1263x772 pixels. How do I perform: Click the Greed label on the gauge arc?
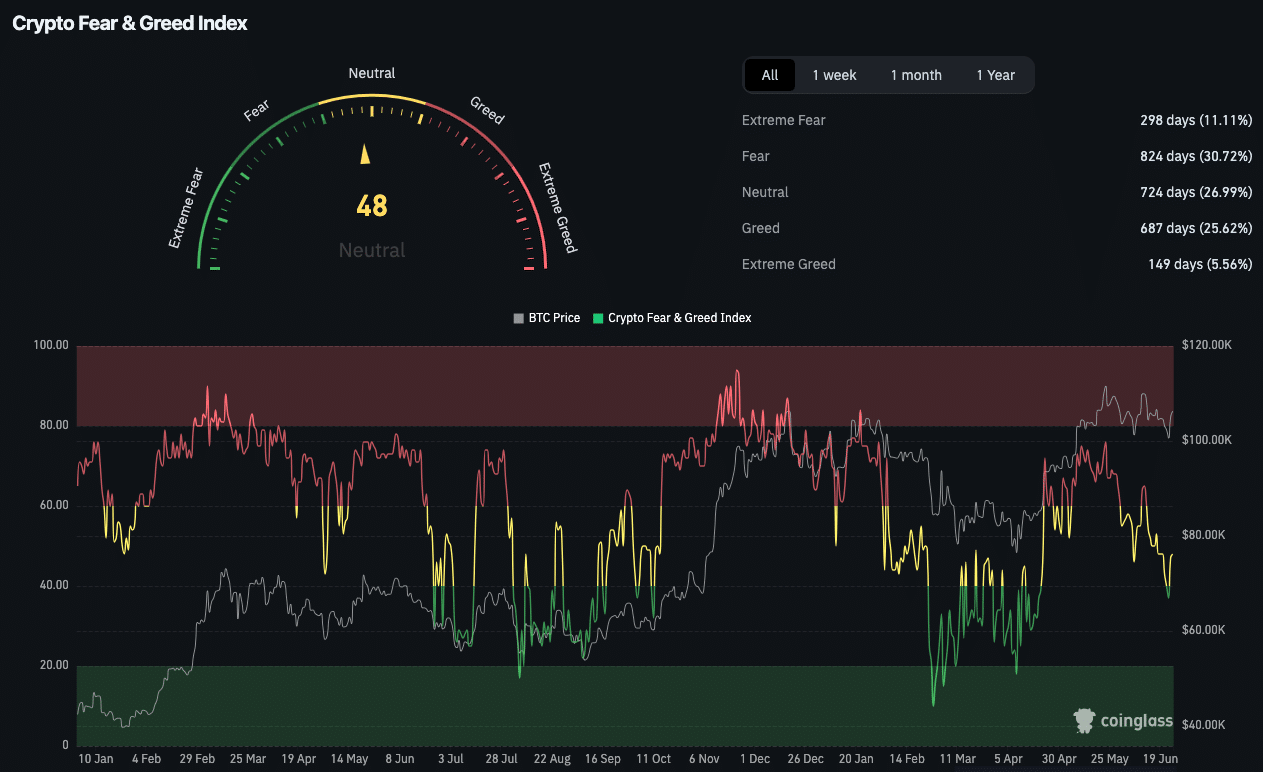click(487, 110)
